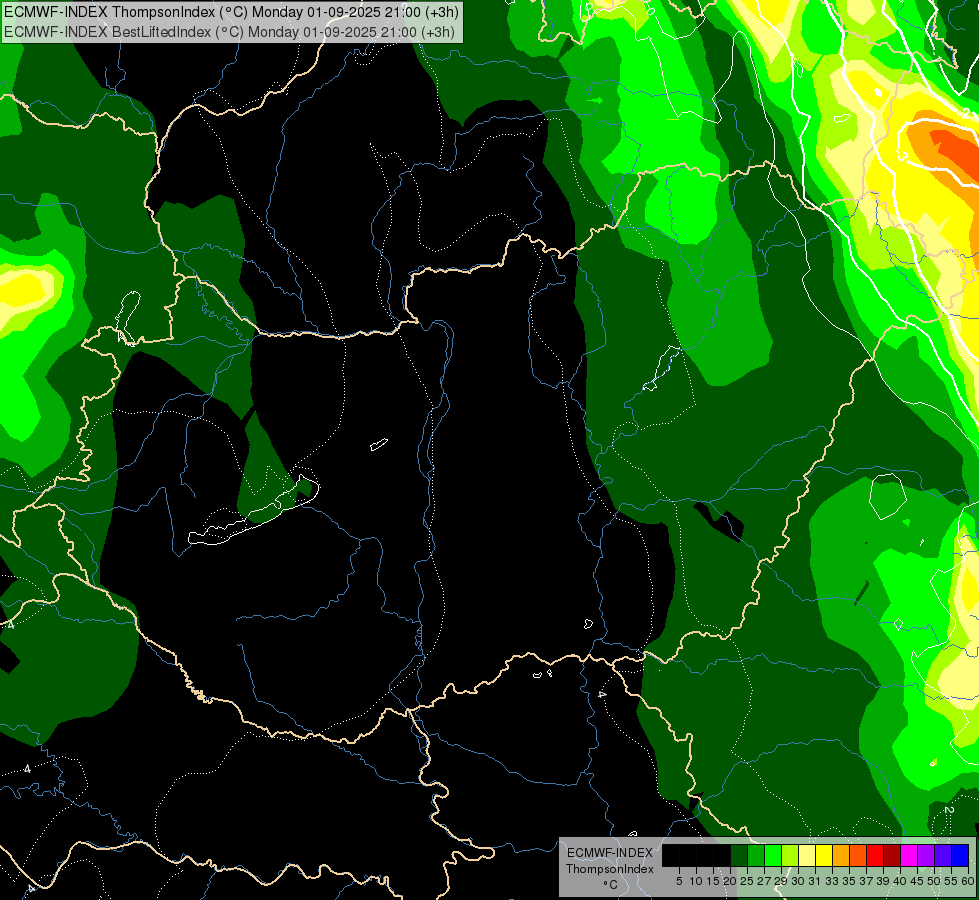
Task: Click the '°C' unit label in legend
Action: (611, 885)
